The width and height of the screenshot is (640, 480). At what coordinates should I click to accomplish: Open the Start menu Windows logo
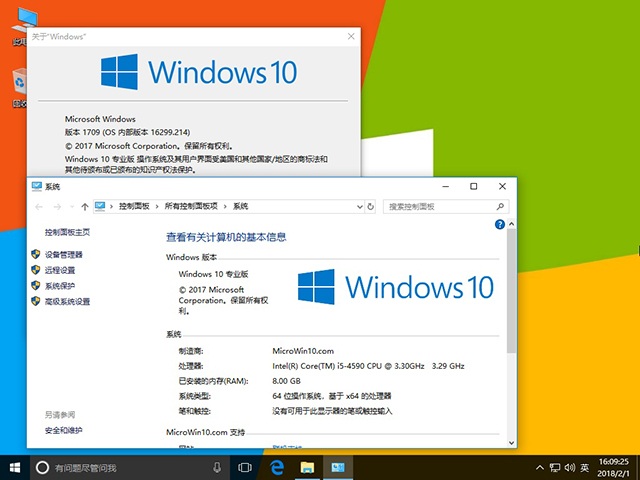tap(15, 468)
